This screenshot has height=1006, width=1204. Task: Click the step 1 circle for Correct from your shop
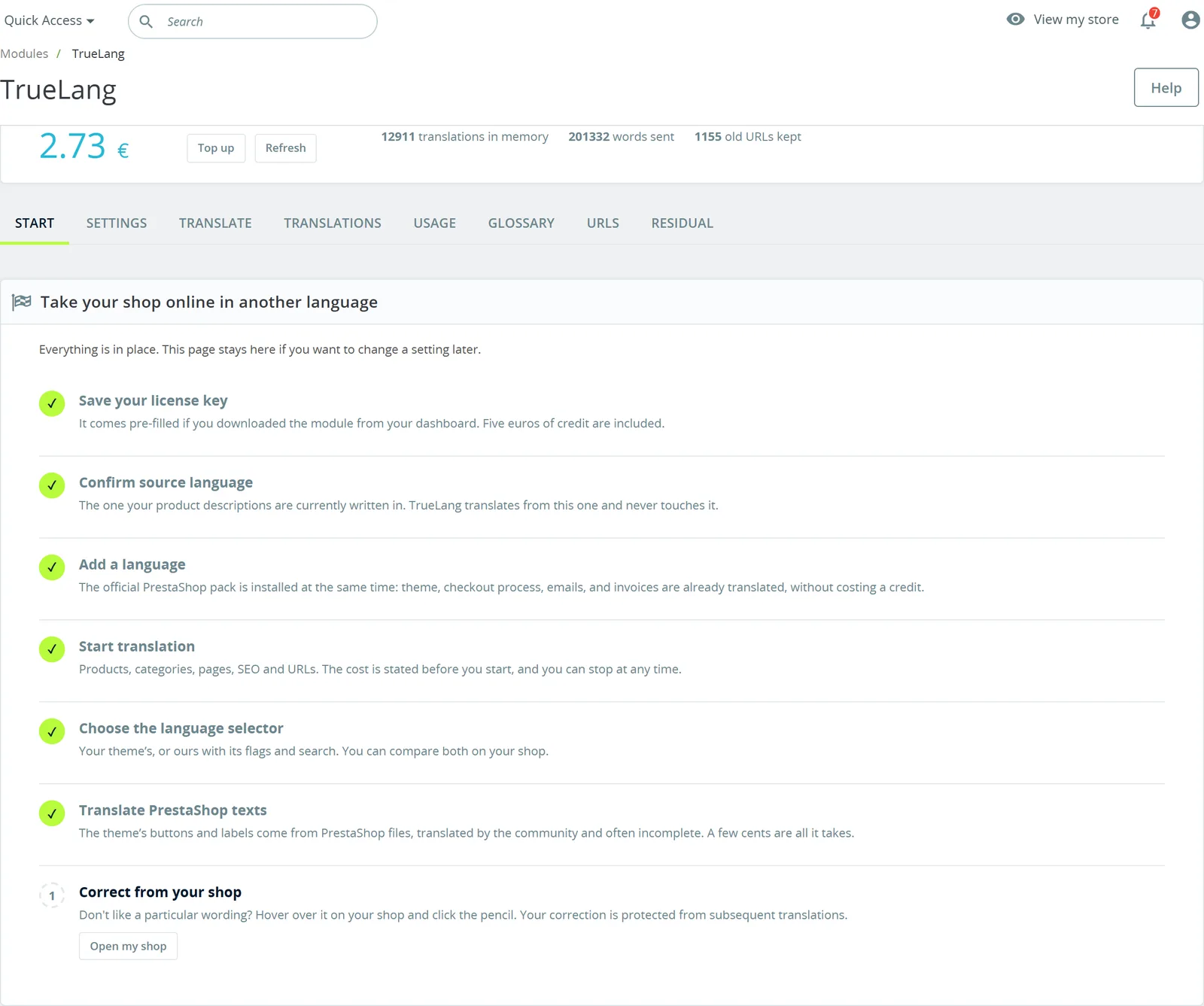[52, 895]
